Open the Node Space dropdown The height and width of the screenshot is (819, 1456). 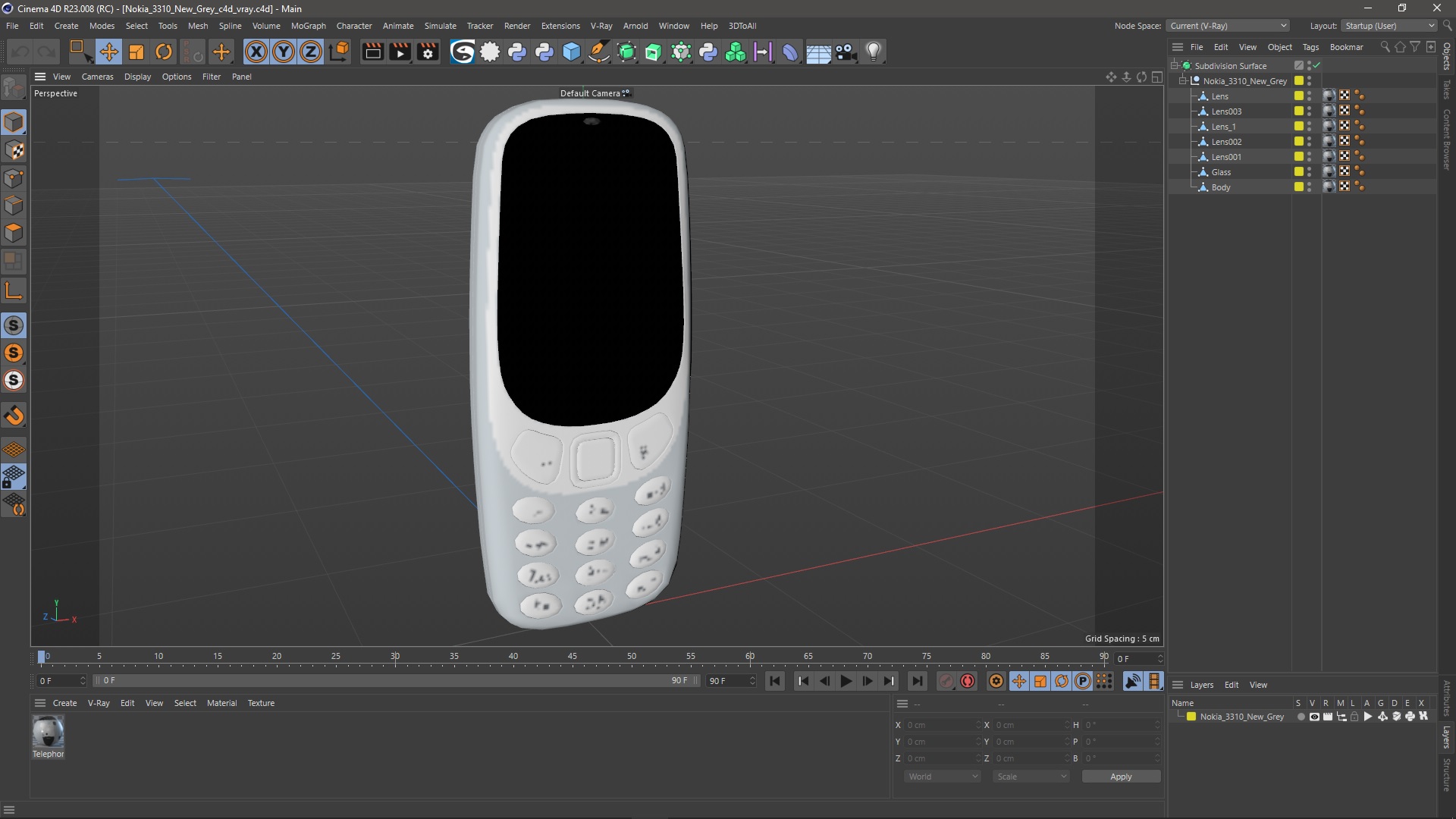(x=1228, y=26)
